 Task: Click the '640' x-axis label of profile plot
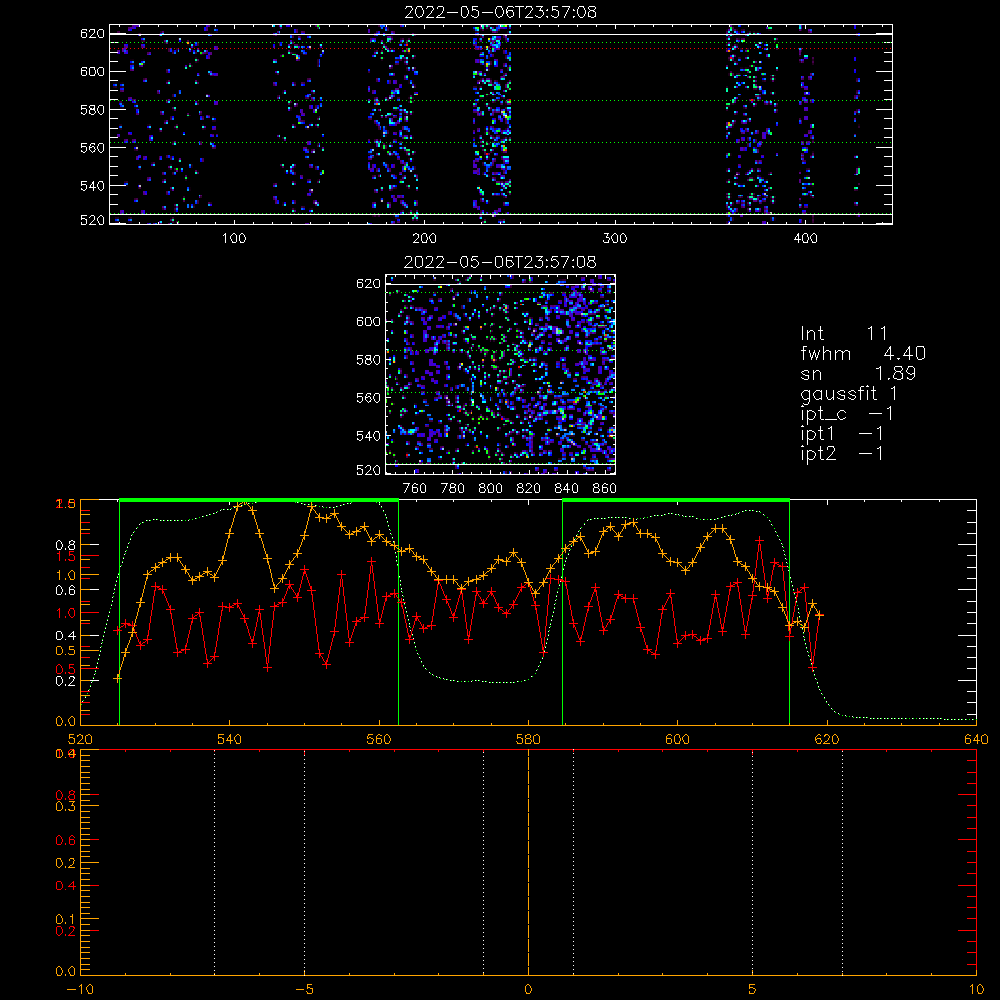click(976, 739)
